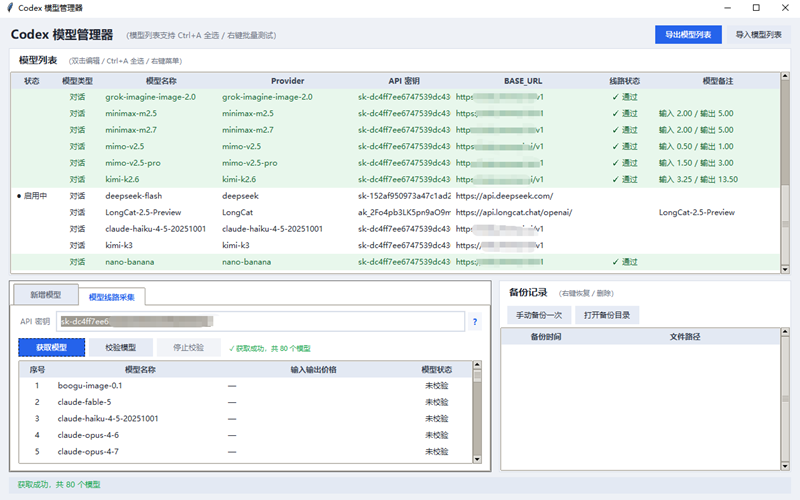The image size is (800, 500).
Task: Click the 停止校验 button
Action: pyautogui.click(x=188, y=347)
